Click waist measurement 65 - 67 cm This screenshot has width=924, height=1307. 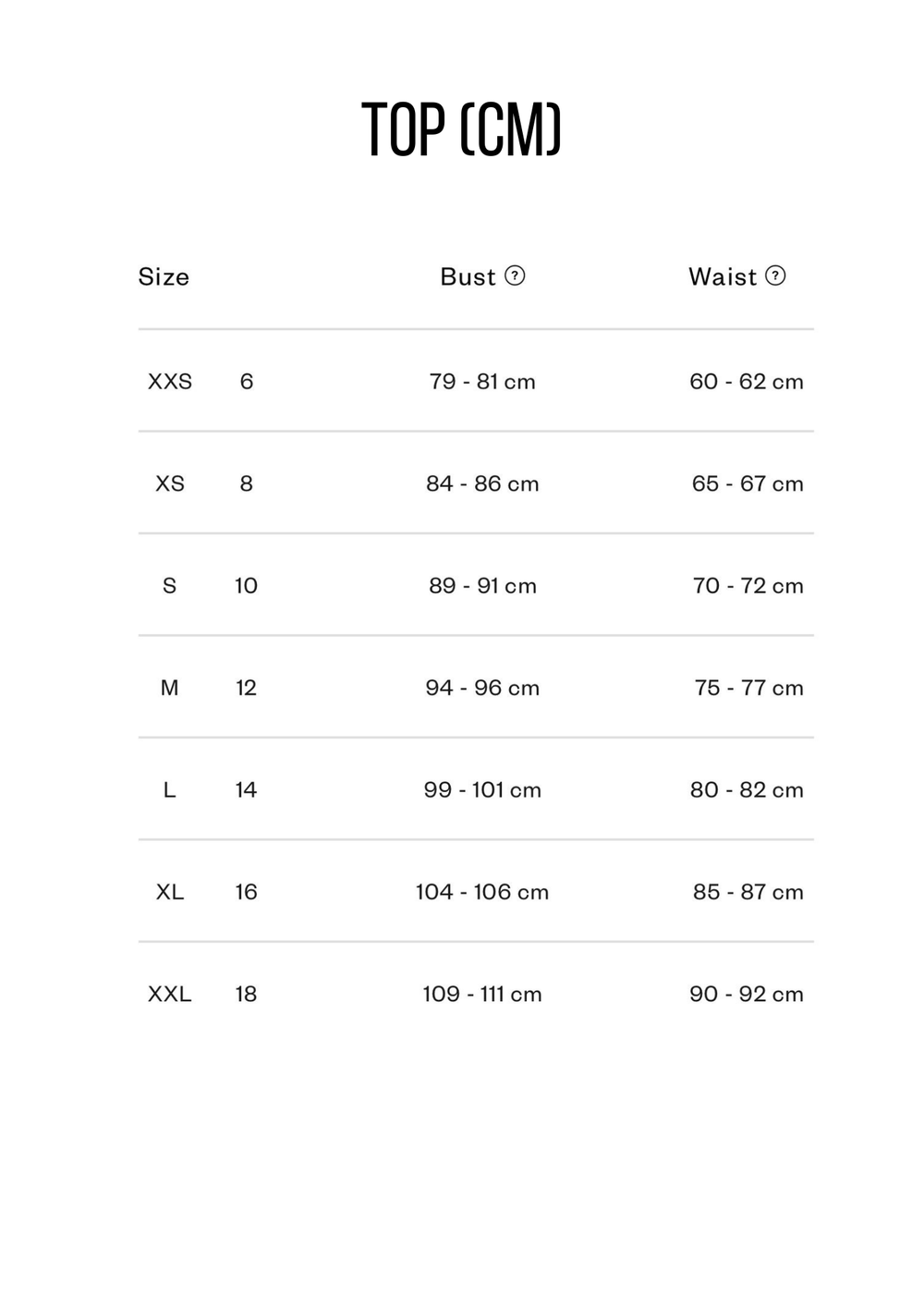click(748, 483)
